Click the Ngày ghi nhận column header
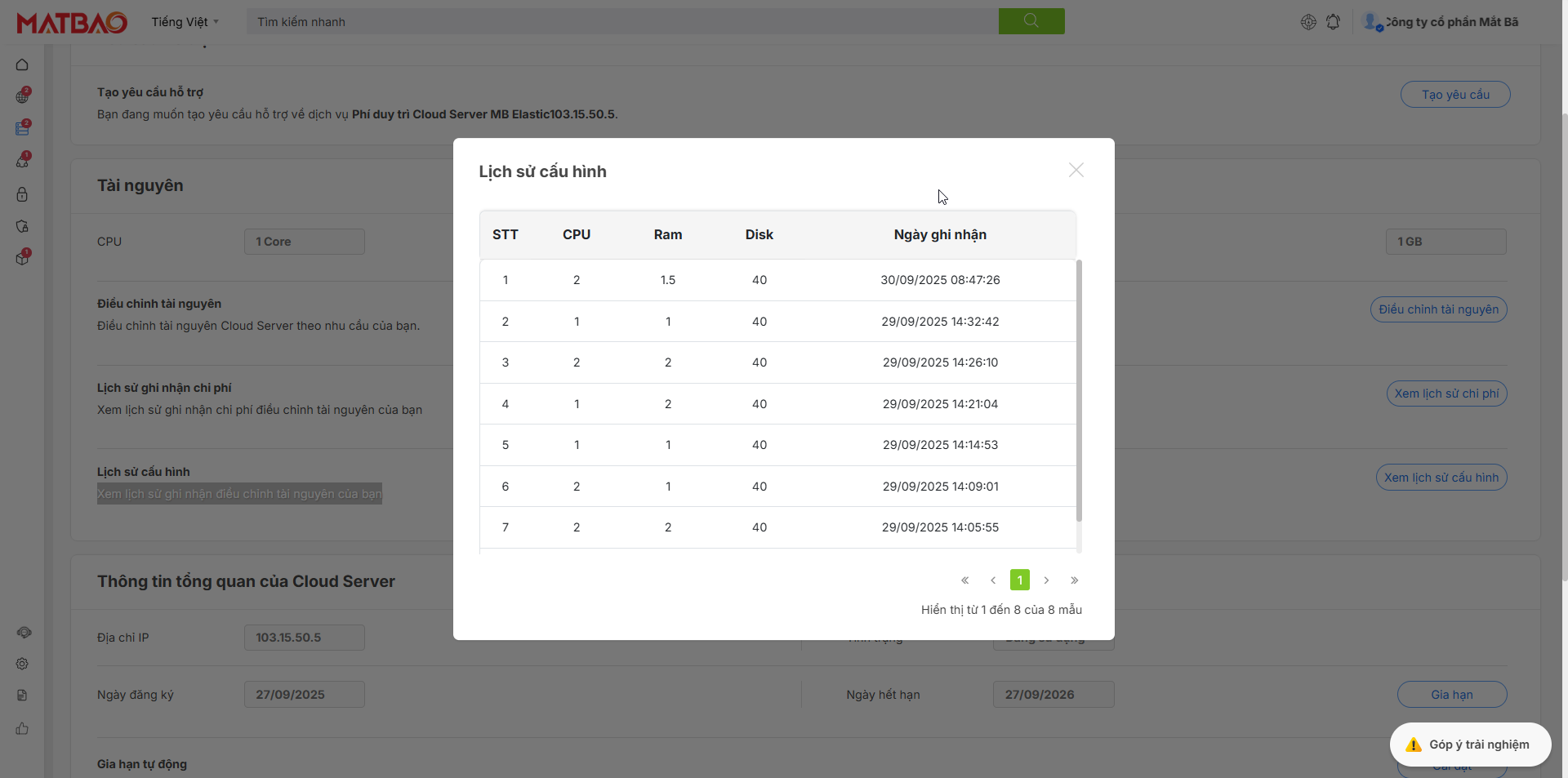The width and height of the screenshot is (1568, 778). tap(939, 235)
